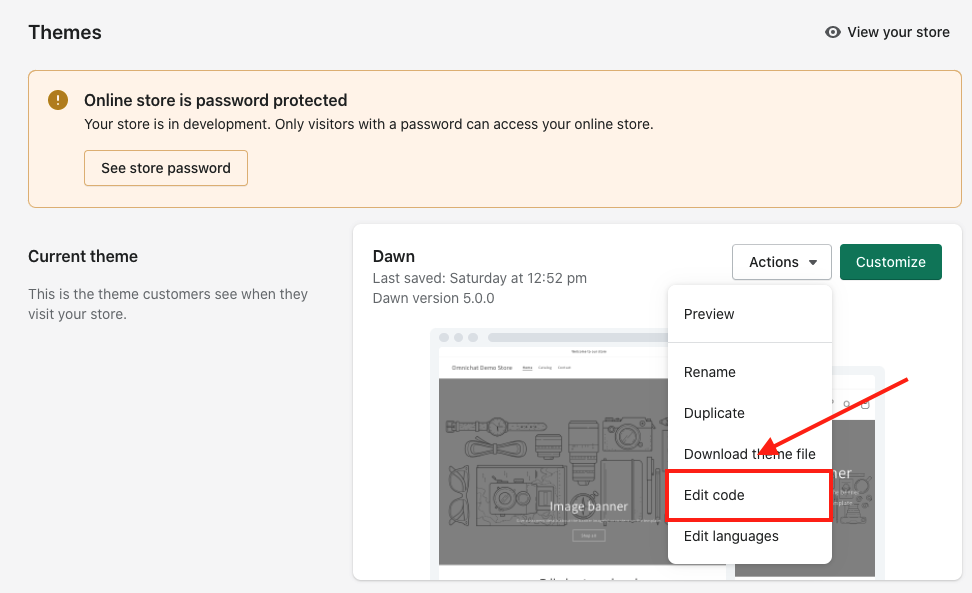Click the search icon in mobile preview
972x593 pixels.
[x=847, y=405]
